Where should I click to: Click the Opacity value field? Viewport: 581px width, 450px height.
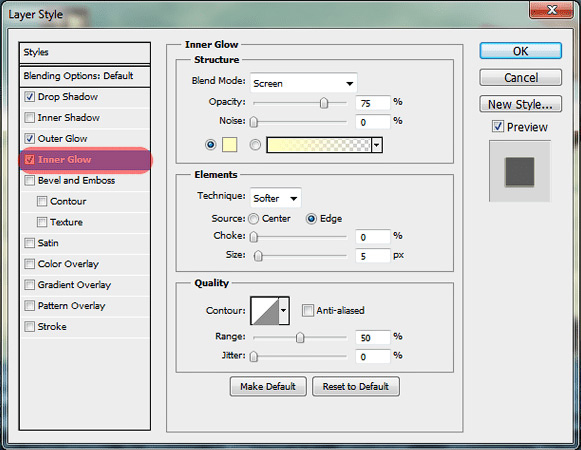[x=373, y=103]
